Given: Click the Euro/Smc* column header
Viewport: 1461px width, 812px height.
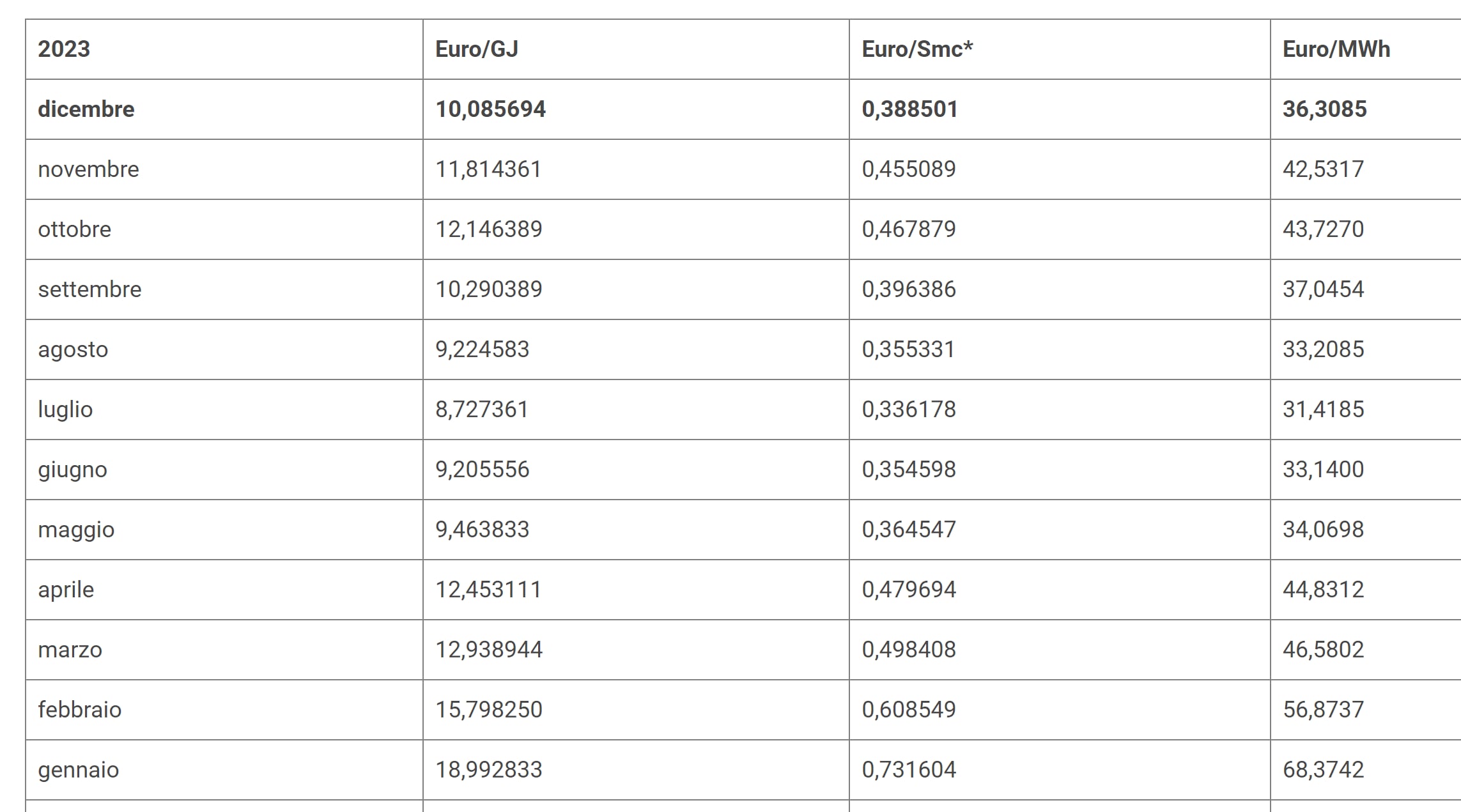Looking at the screenshot, I should tap(917, 49).
